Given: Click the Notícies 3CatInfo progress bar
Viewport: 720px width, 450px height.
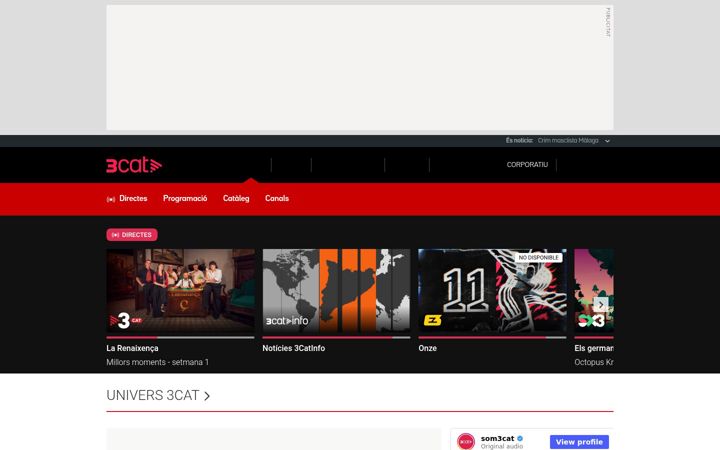Looking at the screenshot, I should coord(336,338).
